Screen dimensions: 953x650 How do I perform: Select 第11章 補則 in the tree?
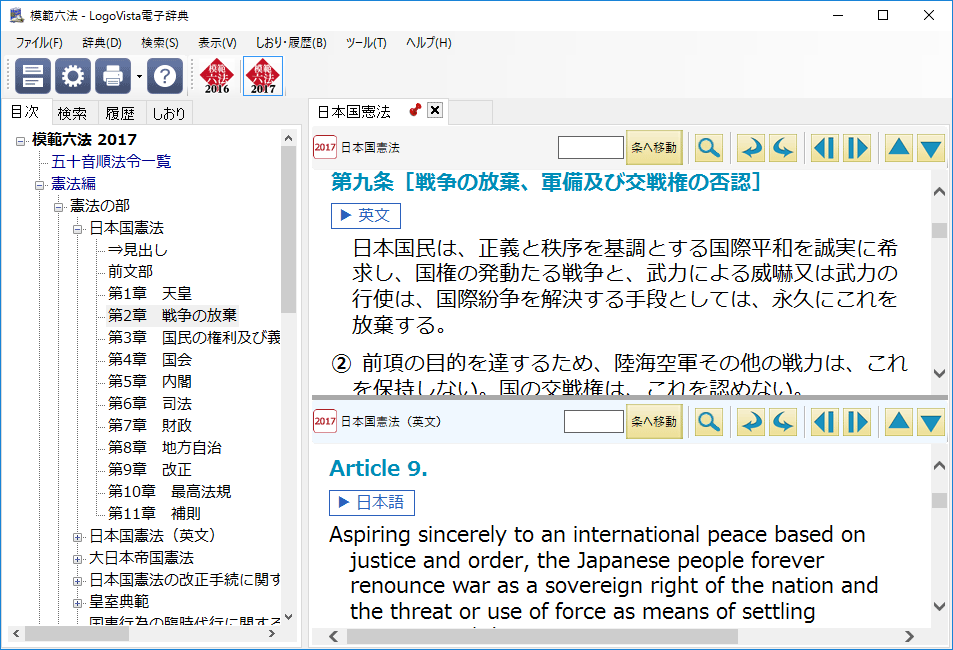click(x=154, y=514)
